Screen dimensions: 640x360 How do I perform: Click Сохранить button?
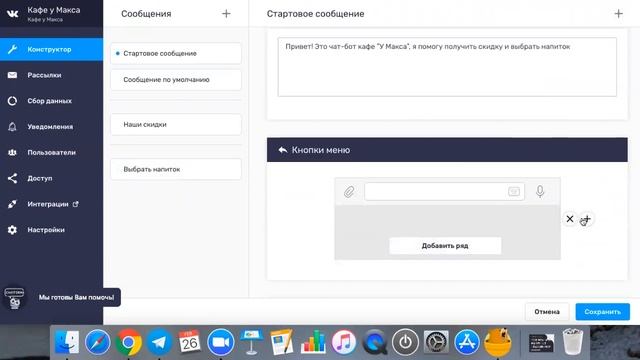point(602,312)
